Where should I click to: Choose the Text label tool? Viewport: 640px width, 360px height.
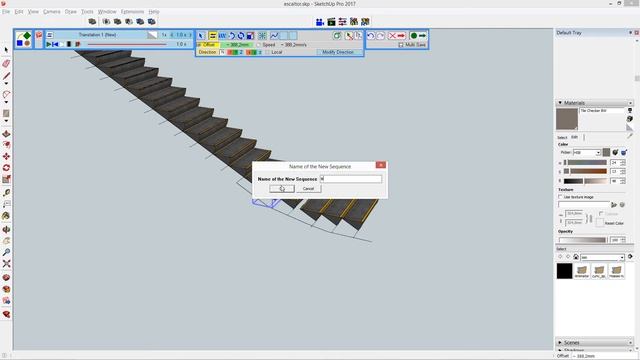click(6, 204)
